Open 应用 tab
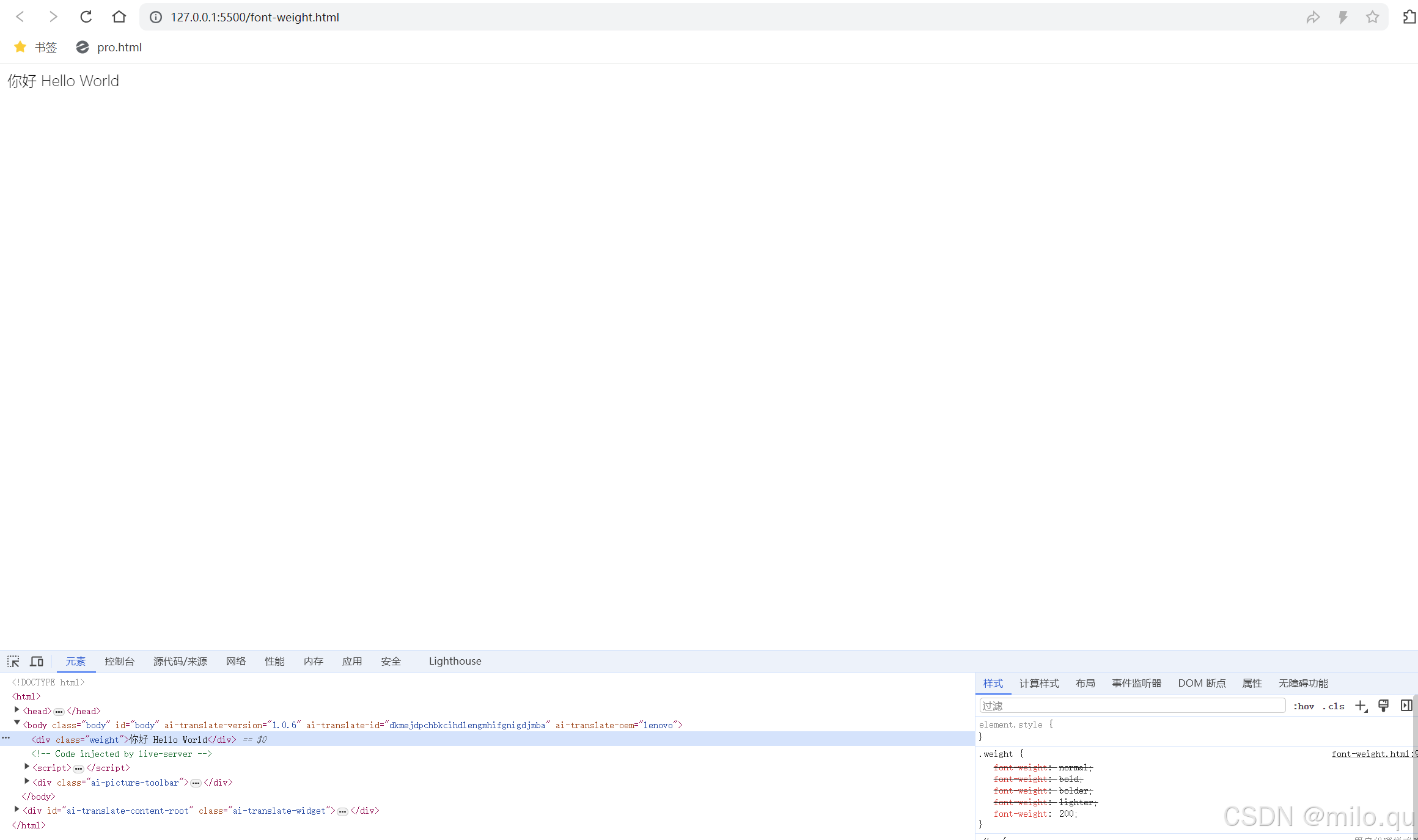Image resolution: width=1418 pixels, height=840 pixels. (x=352, y=661)
